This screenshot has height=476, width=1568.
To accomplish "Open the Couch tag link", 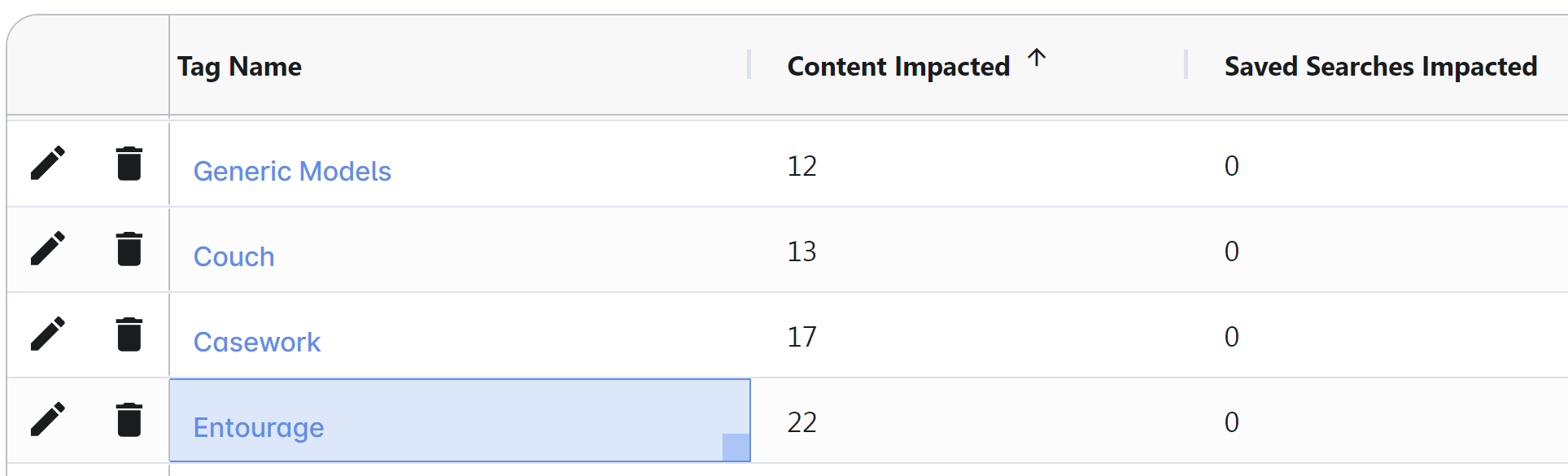I will (234, 256).
